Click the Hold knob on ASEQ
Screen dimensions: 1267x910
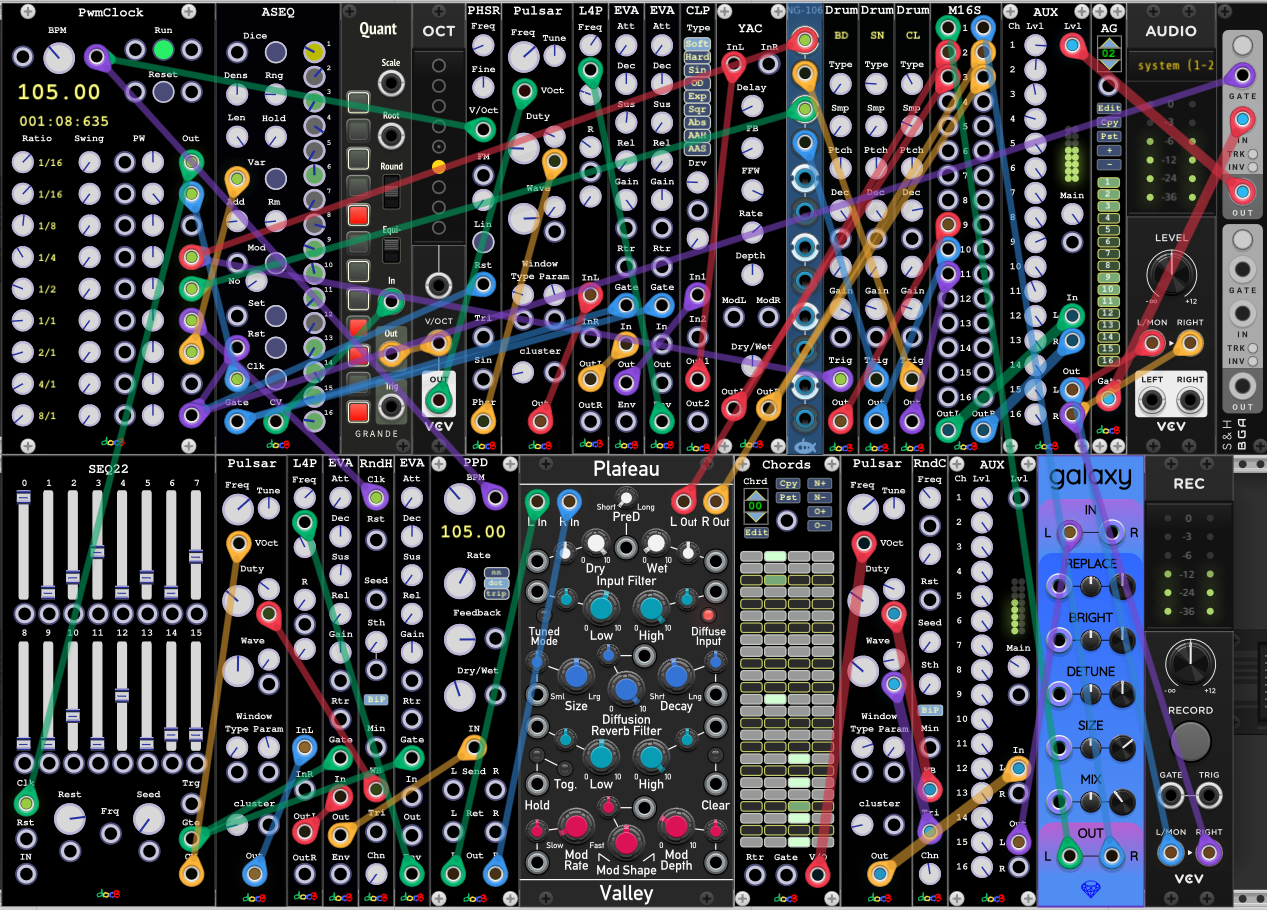tap(275, 137)
